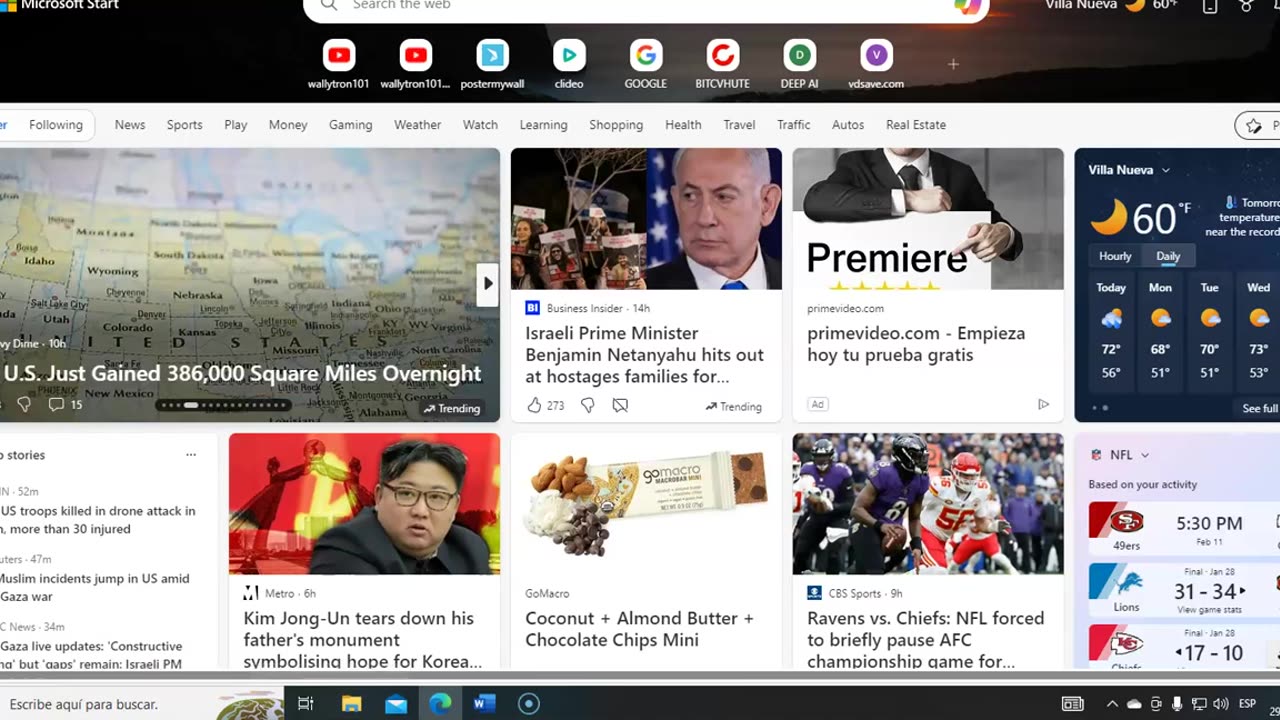The width and height of the screenshot is (1280, 720).
Task: Switch to the Money tab
Action: 288,125
